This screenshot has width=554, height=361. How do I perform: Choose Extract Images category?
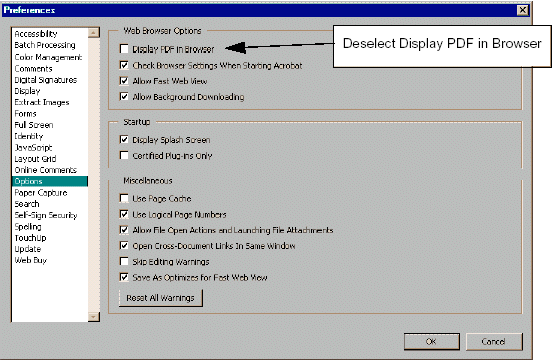(42, 102)
